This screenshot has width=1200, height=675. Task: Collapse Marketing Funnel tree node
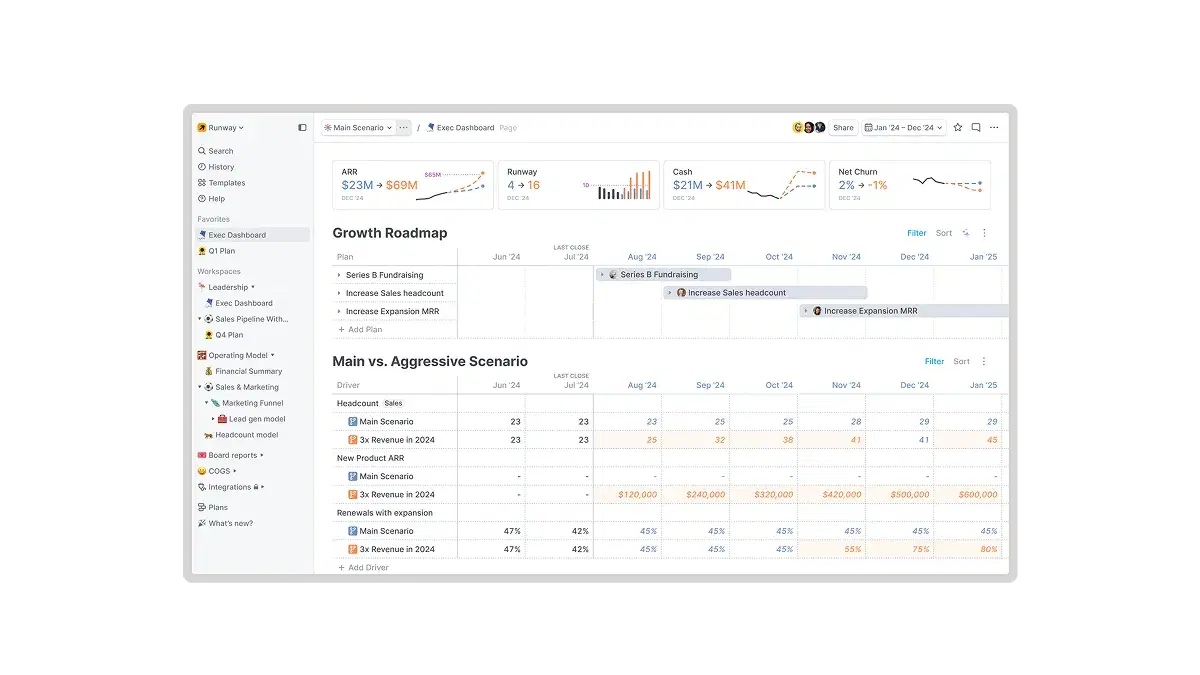click(x=206, y=403)
